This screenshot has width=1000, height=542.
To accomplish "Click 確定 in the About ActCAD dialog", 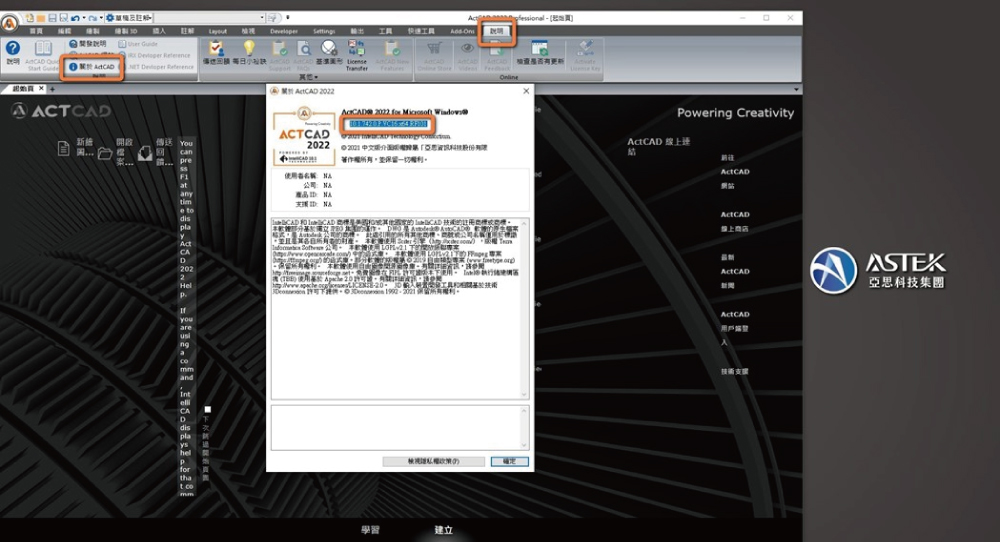I will (509, 461).
